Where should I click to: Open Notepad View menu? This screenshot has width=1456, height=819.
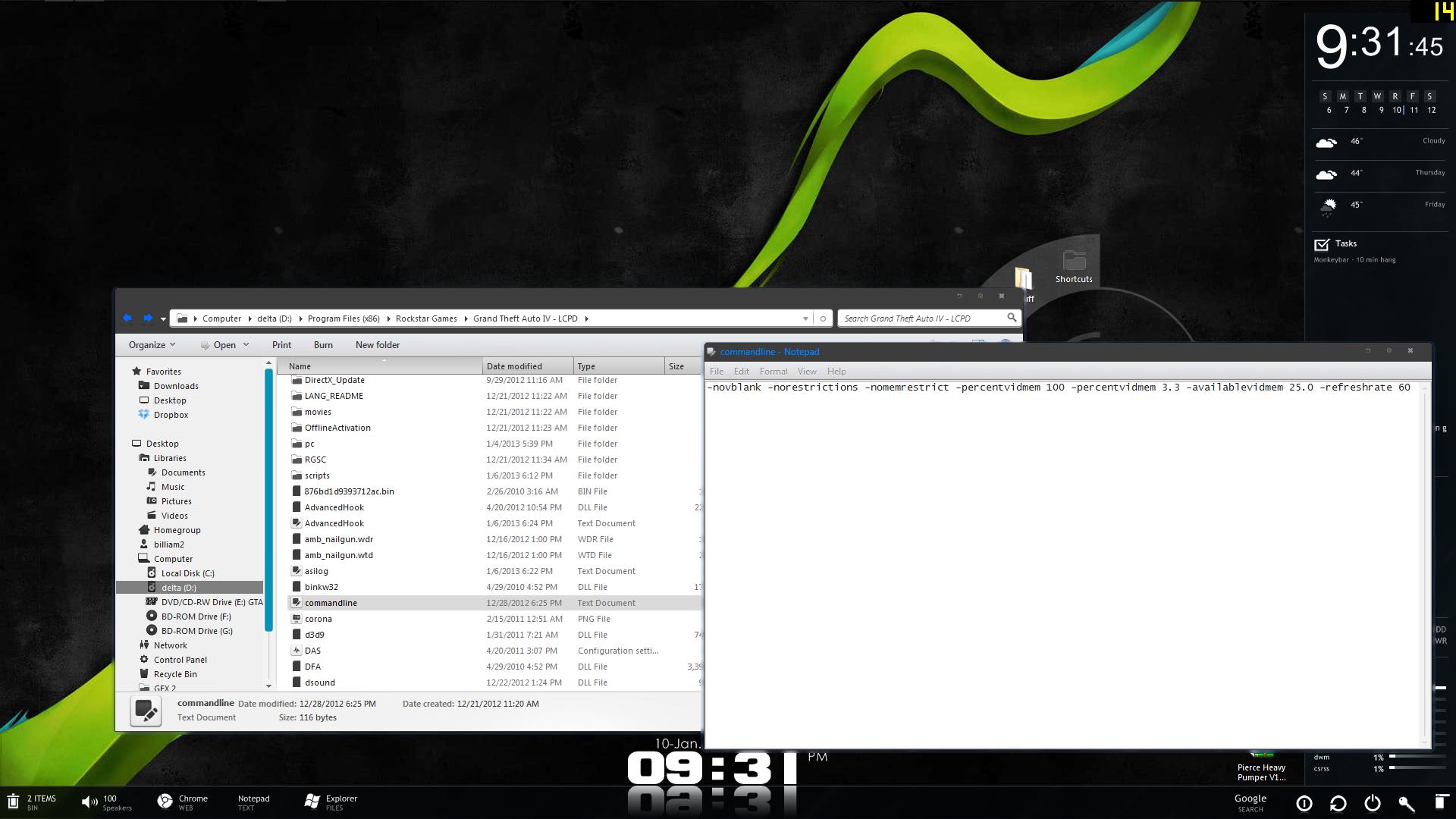point(807,372)
